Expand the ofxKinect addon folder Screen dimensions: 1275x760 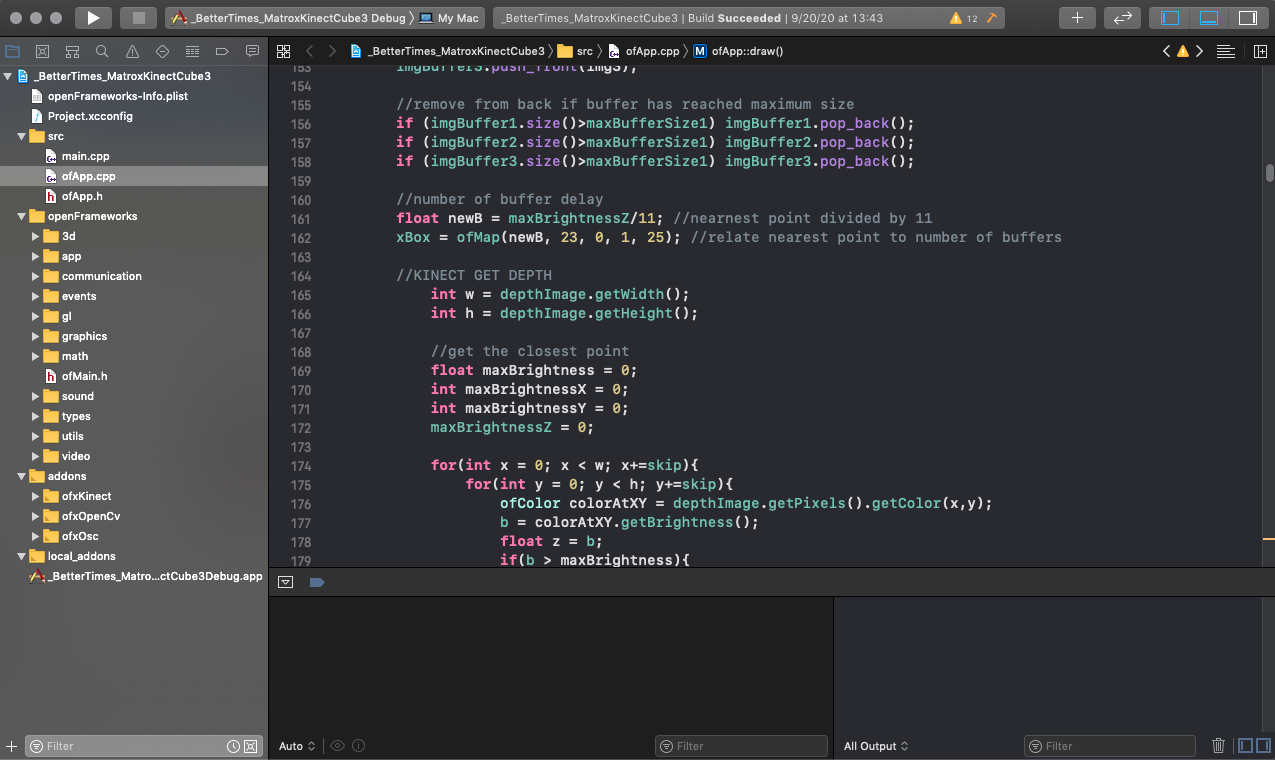[x=36, y=496]
